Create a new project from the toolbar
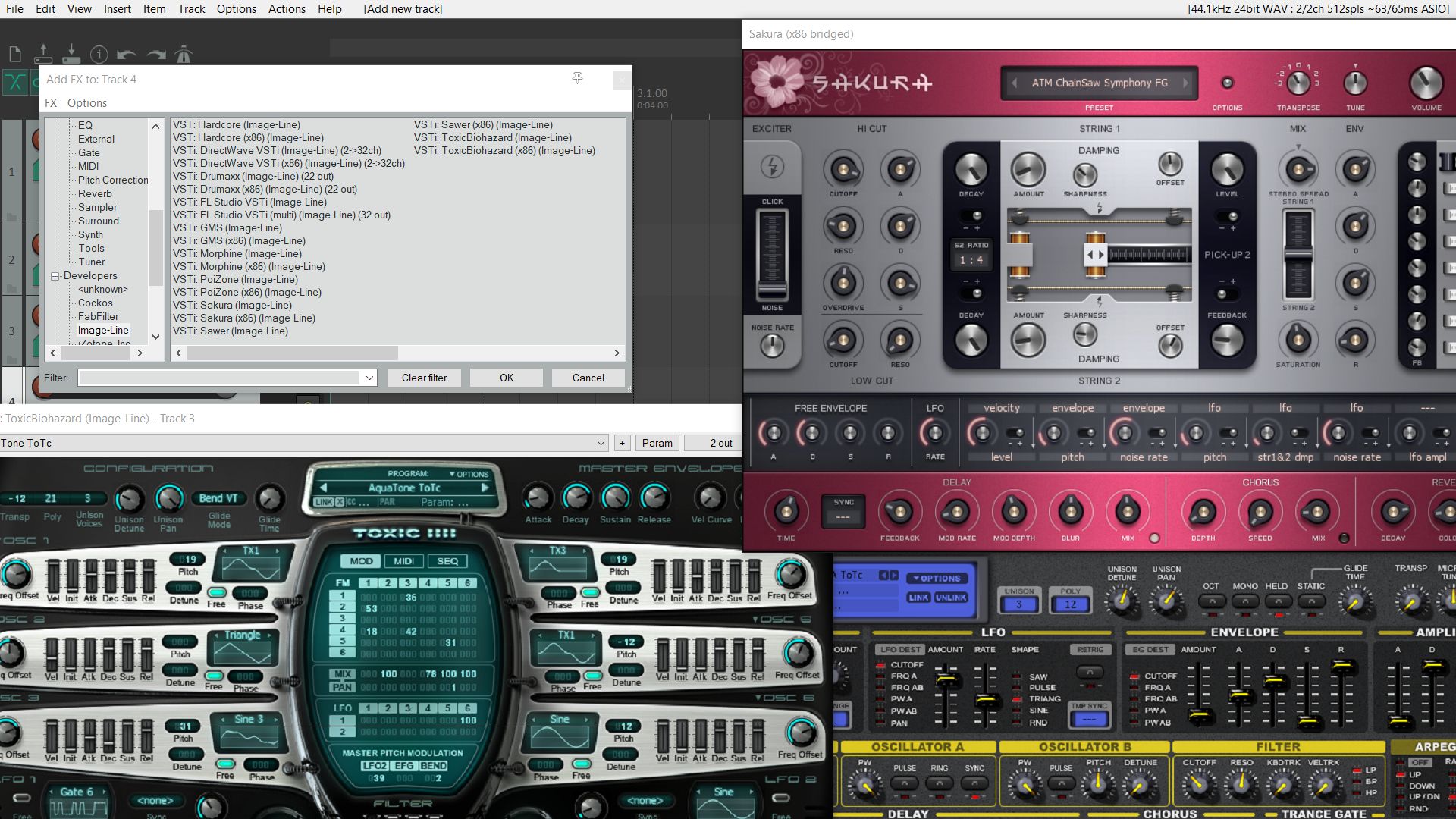This screenshot has height=819, width=1456. [15, 53]
